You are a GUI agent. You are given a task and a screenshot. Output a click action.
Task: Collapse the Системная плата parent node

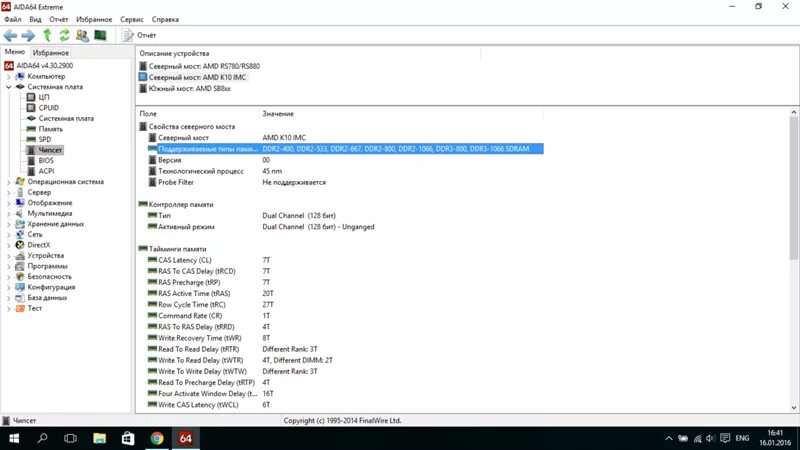8,87
